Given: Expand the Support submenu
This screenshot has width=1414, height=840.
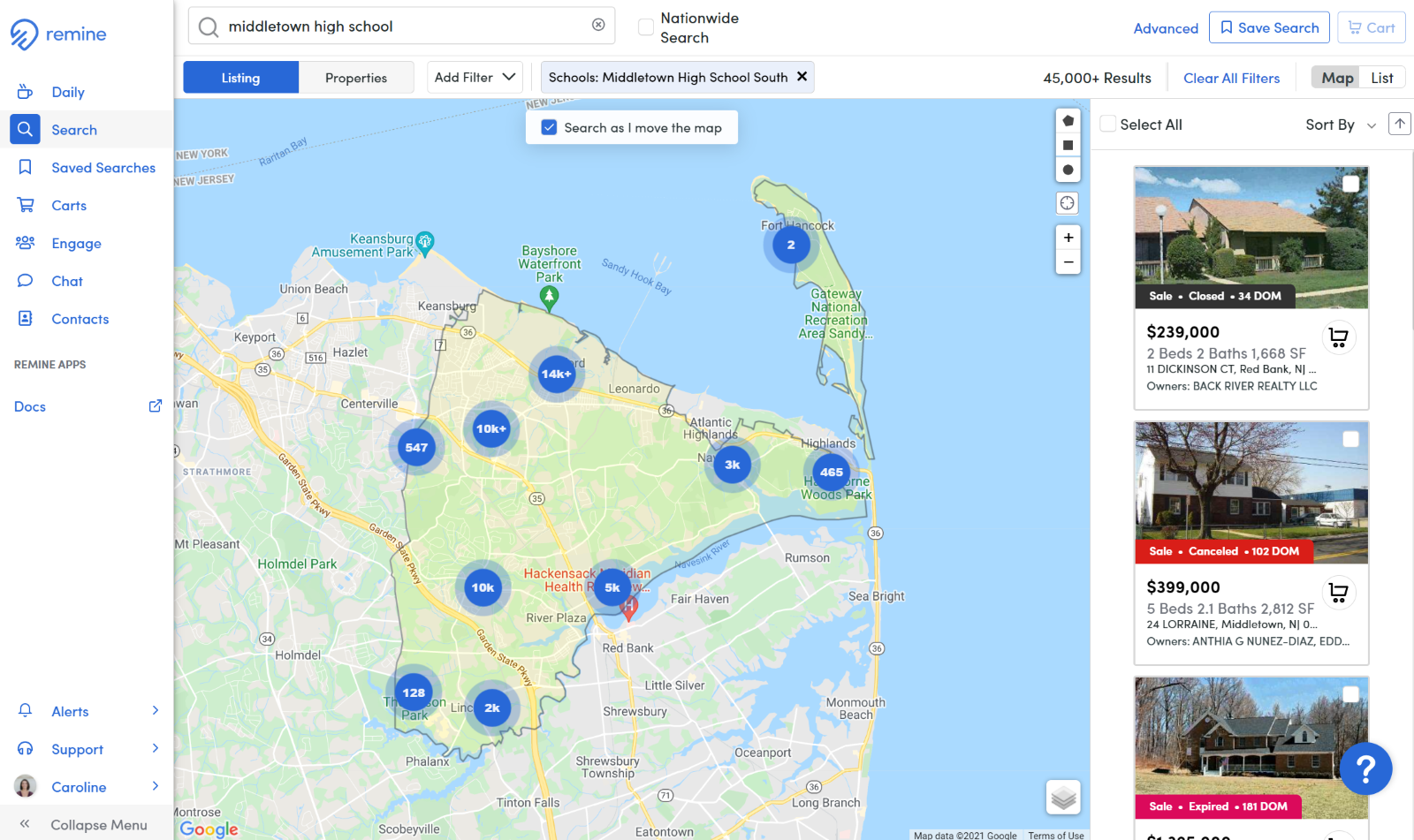Looking at the screenshot, I should pos(155,748).
